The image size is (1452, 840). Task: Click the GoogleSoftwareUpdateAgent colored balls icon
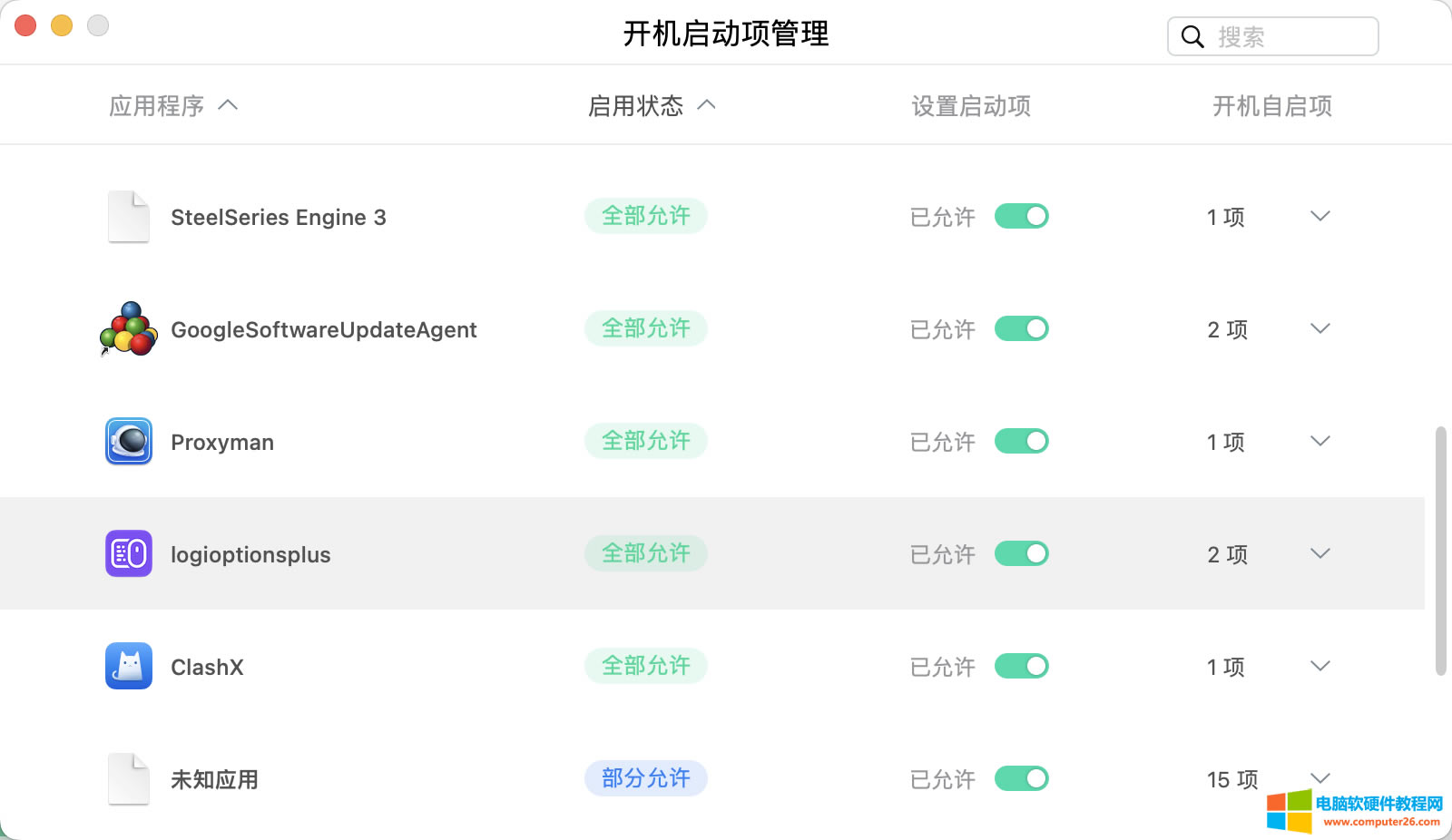pos(128,329)
